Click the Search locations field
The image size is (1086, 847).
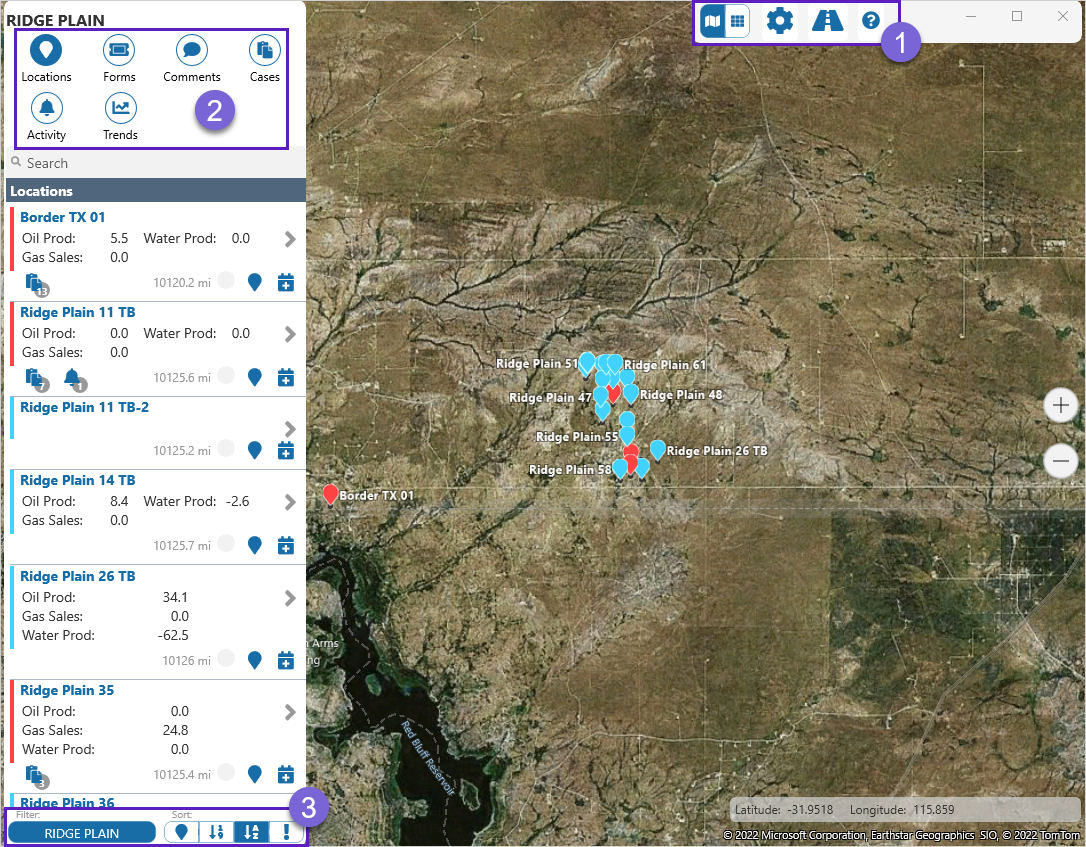click(x=155, y=163)
